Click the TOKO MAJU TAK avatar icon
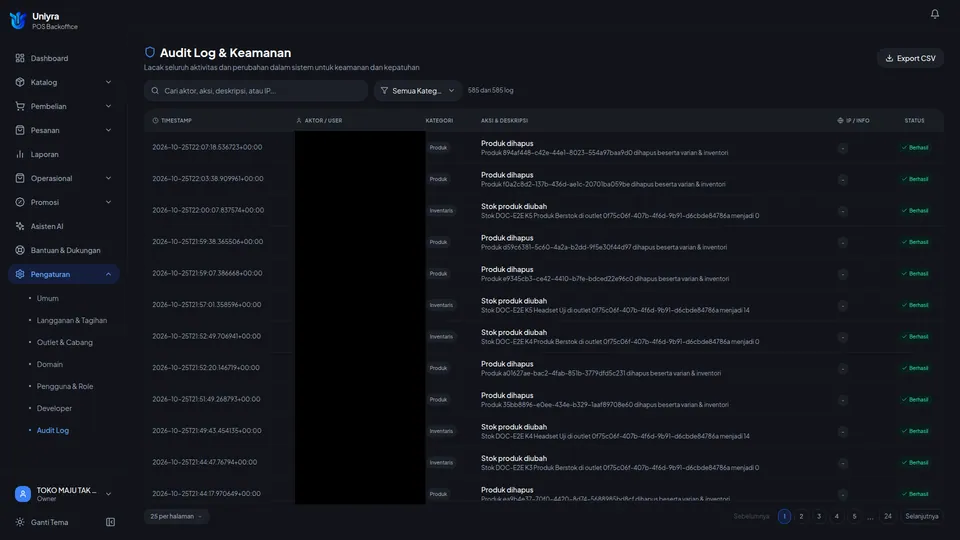 pos(23,493)
